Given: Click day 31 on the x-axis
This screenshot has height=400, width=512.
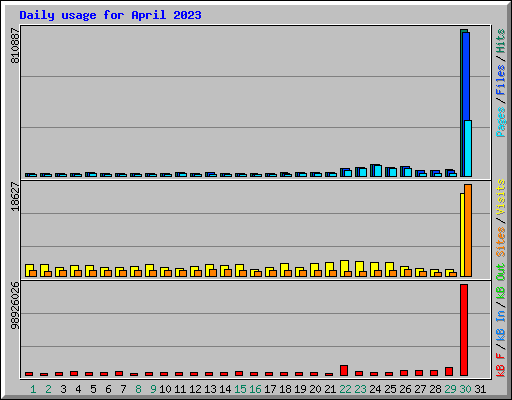Looking at the screenshot, I should (480, 389).
